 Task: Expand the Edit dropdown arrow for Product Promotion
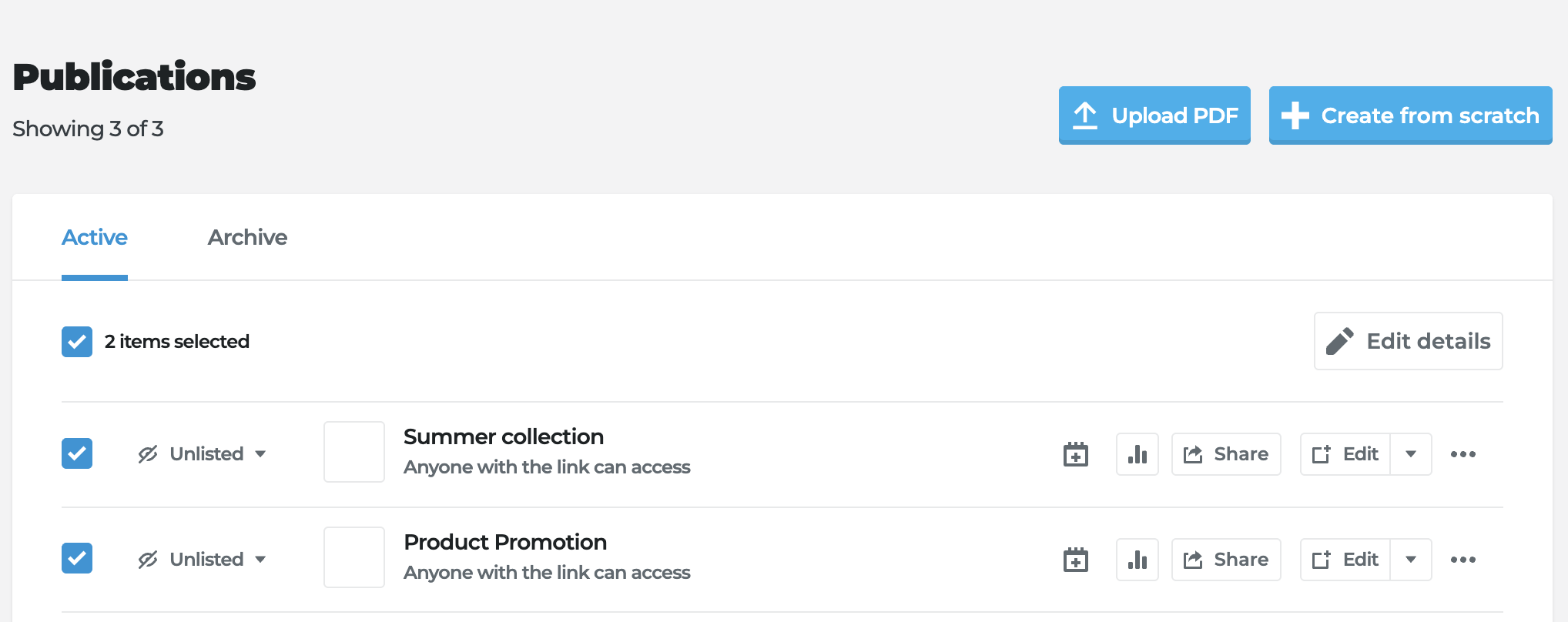coord(1410,559)
